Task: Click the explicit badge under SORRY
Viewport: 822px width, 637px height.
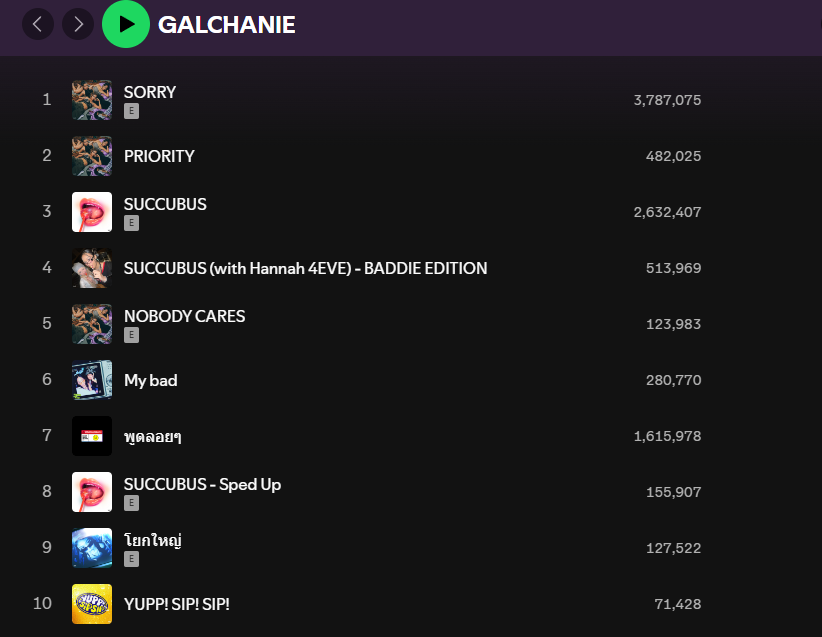Action: (x=131, y=112)
